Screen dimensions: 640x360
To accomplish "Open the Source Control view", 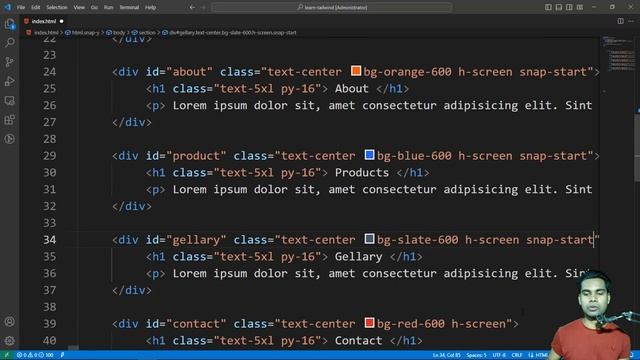I will [x=9, y=62].
